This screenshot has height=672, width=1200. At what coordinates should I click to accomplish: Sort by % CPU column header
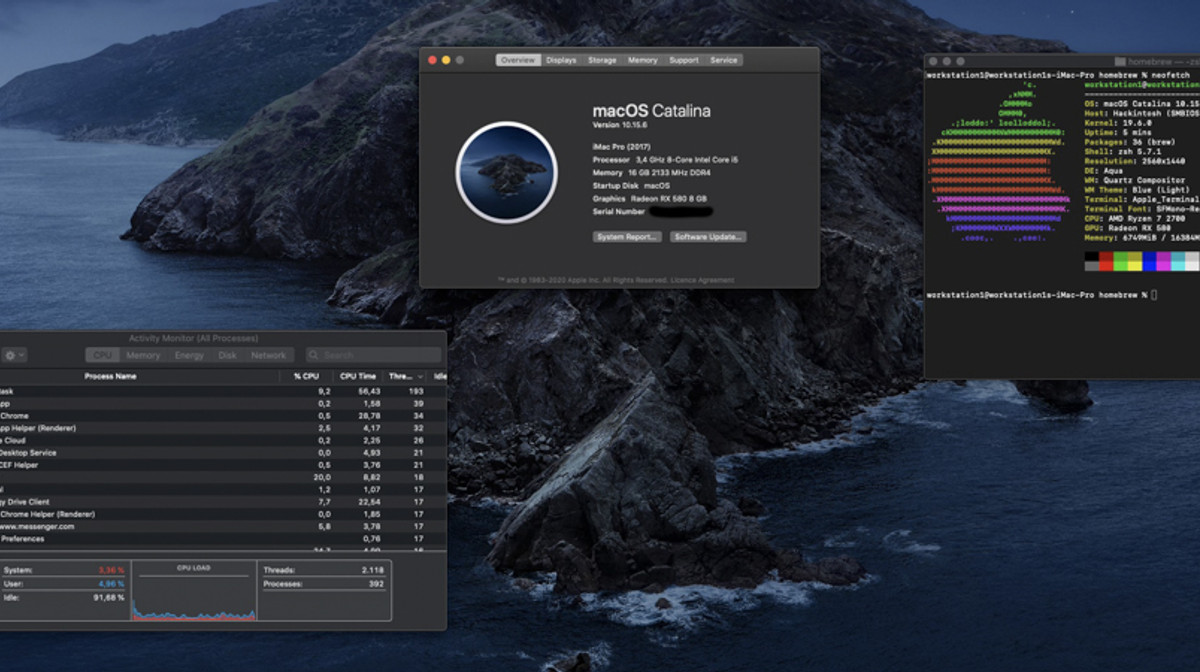[x=306, y=376]
